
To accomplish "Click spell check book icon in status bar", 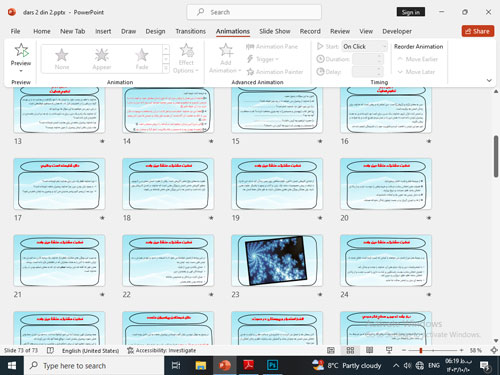I will [x=50, y=350].
